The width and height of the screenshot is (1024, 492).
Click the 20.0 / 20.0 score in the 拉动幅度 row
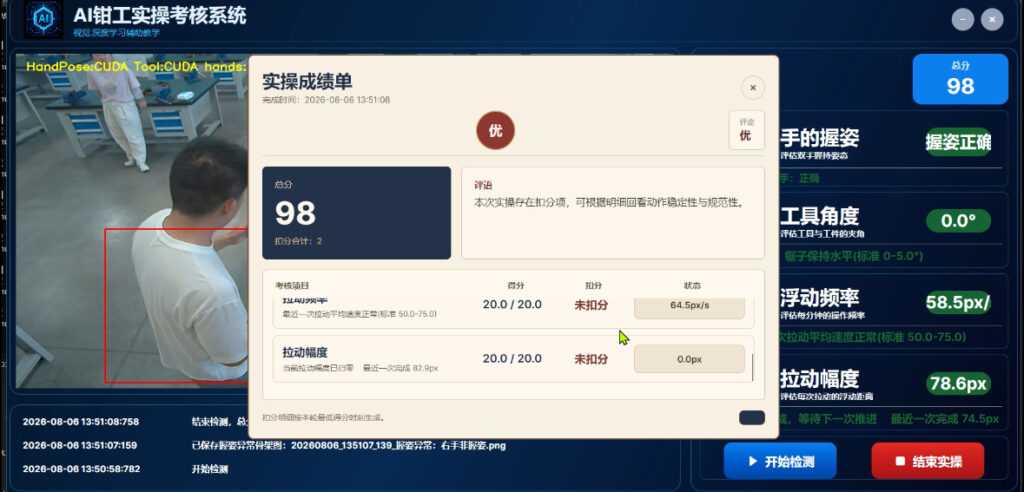point(512,359)
